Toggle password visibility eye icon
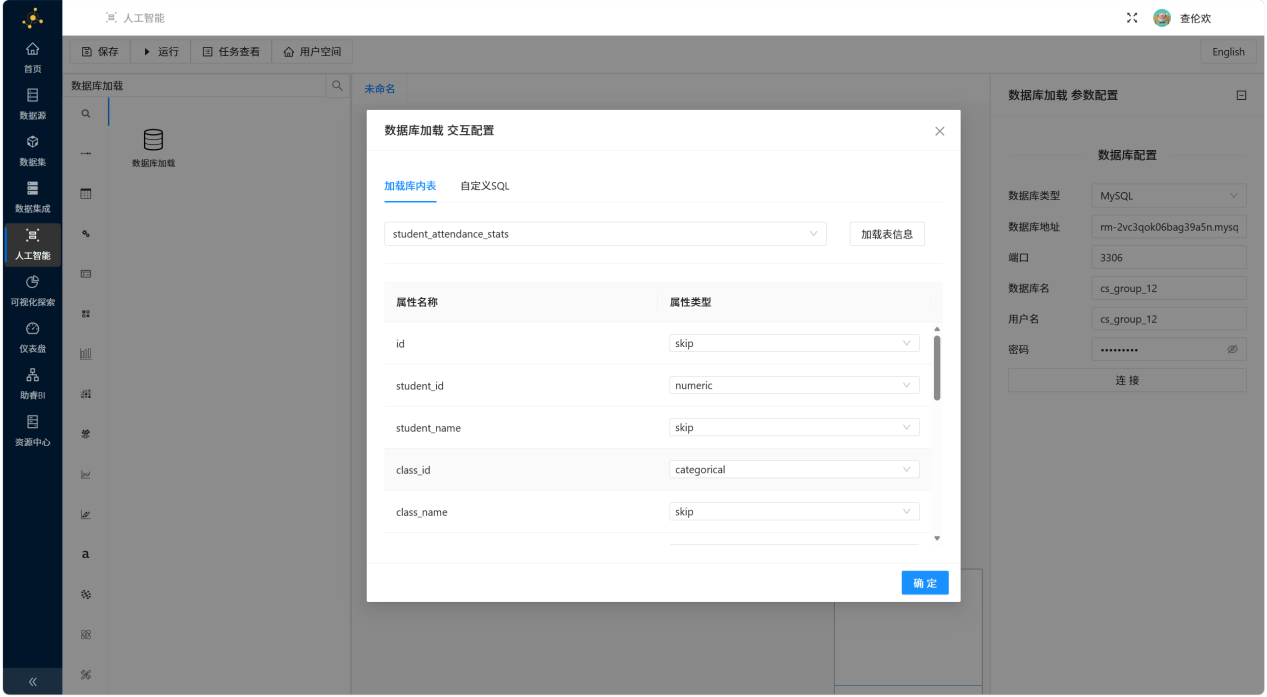The height and width of the screenshot is (697, 1267). [1232, 350]
